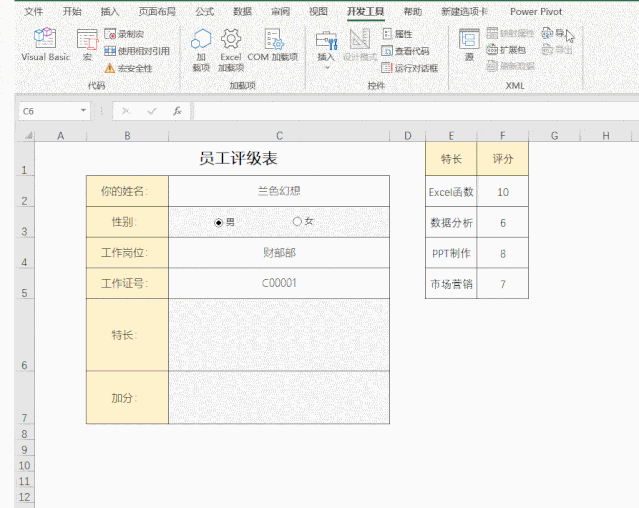The image size is (639, 508).
Task: Open control 属性 properties
Action: 397,34
